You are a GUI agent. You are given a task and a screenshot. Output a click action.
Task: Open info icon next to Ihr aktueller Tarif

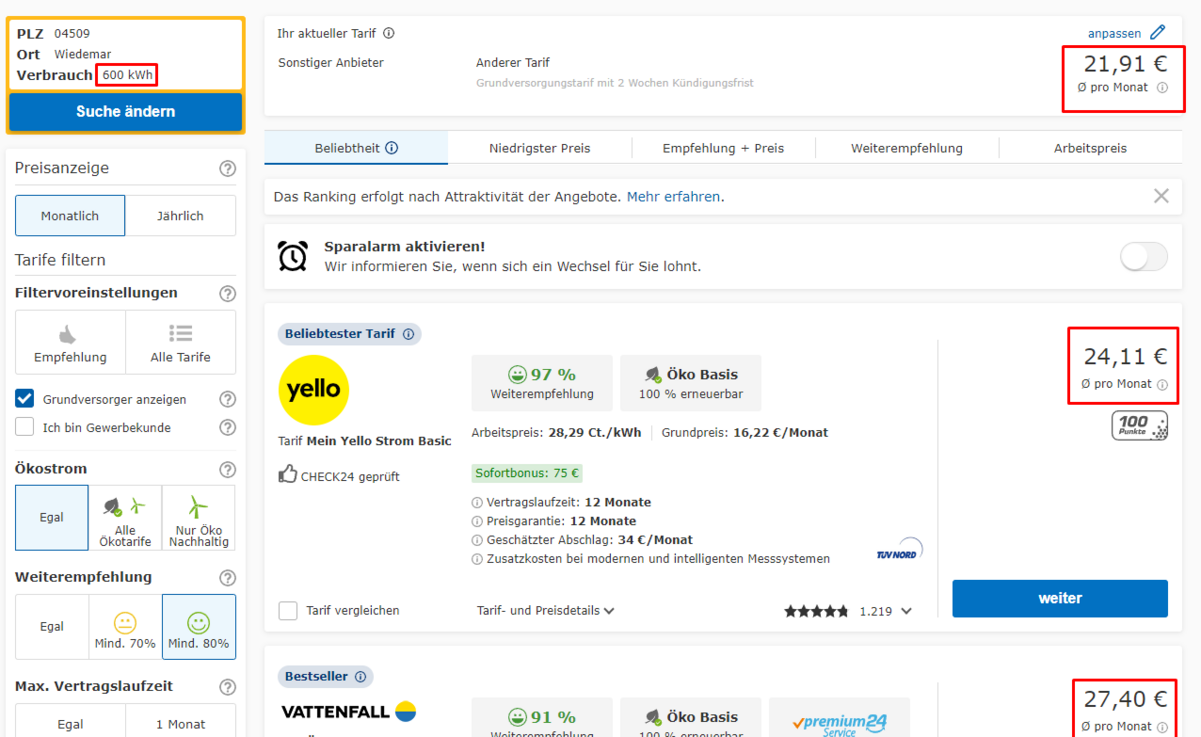pos(389,33)
